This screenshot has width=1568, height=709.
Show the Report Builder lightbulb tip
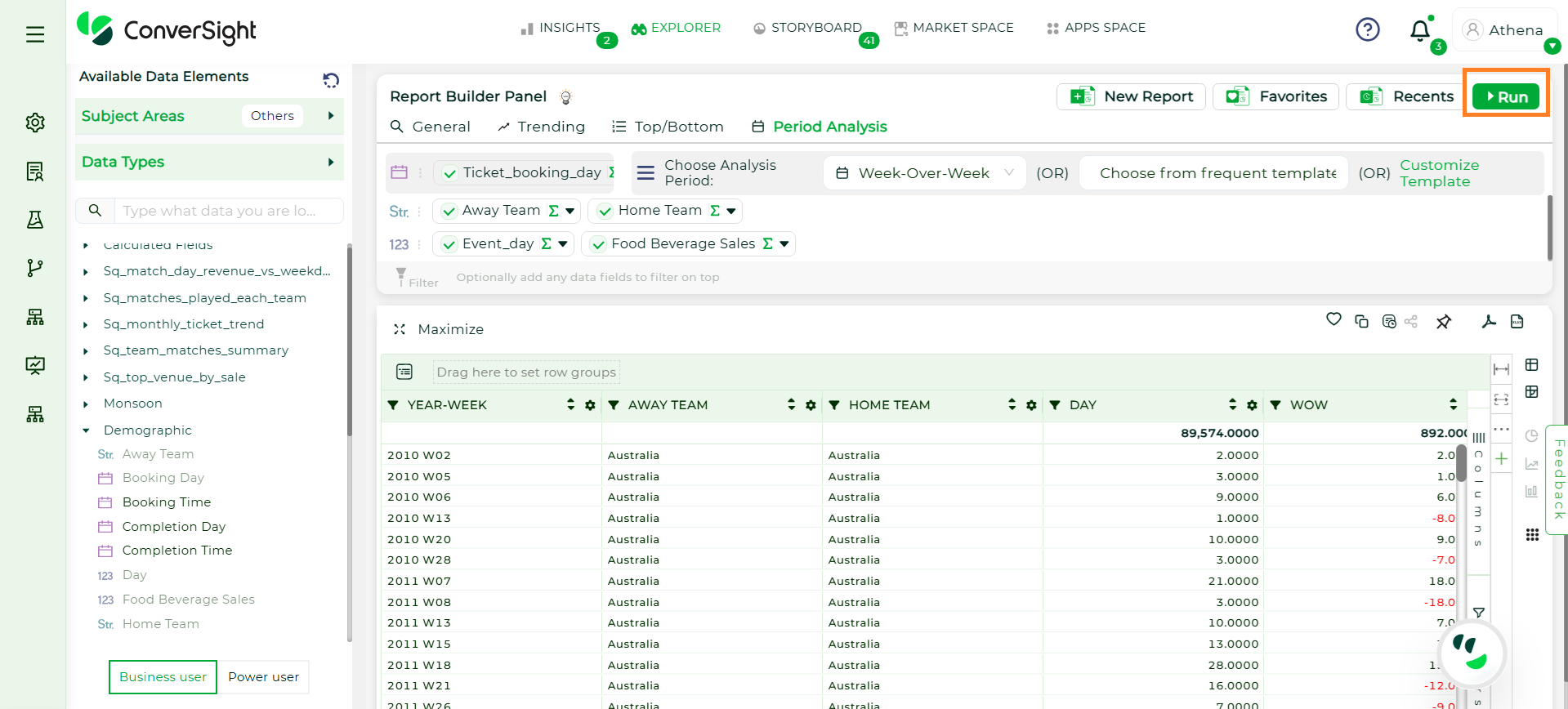(565, 97)
